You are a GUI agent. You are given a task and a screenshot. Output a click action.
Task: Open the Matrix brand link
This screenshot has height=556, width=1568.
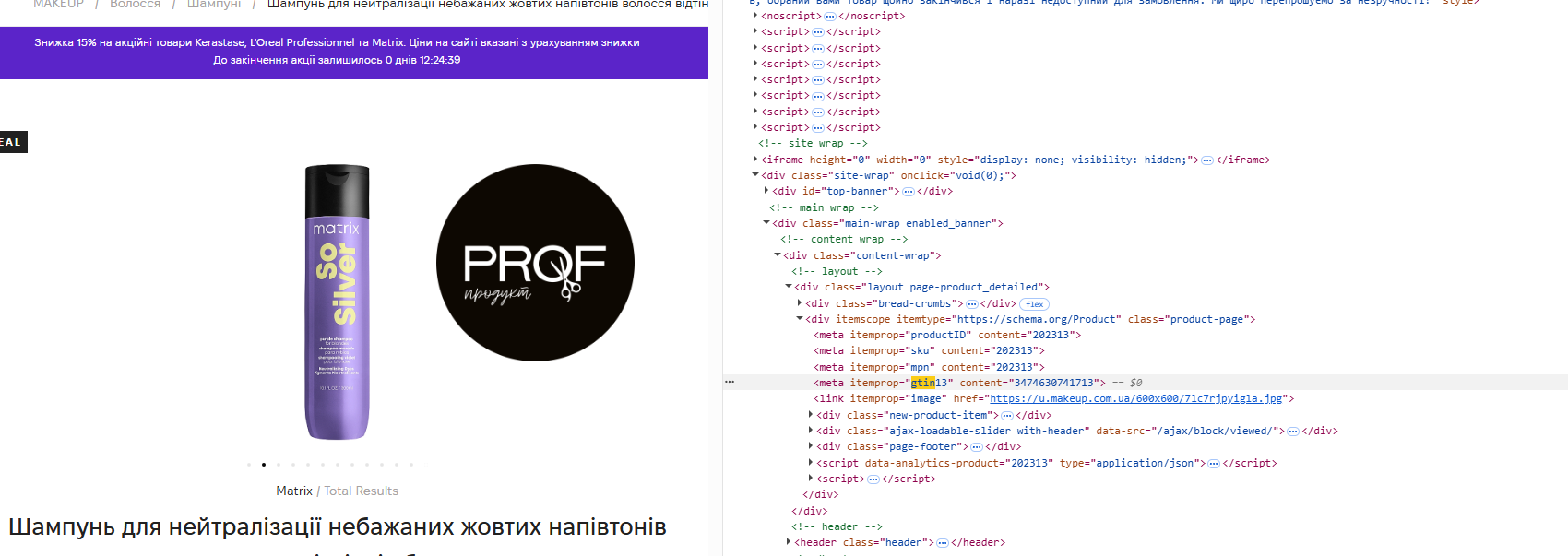tap(294, 491)
